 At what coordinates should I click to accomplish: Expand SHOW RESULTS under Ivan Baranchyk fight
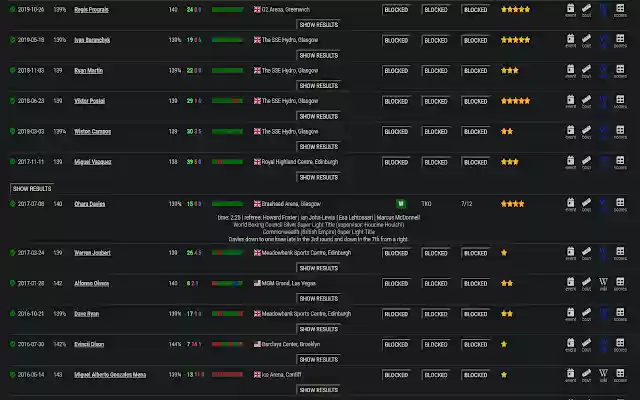click(x=318, y=55)
